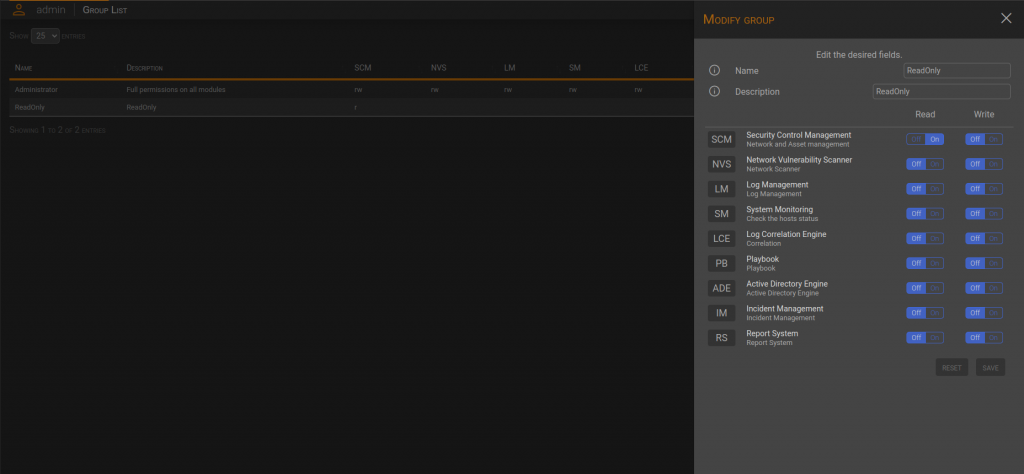The height and width of the screenshot is (474, 1024).
Task: Toggle Read permission for Log Correlation Engine
Action: (x=925, y=238)
